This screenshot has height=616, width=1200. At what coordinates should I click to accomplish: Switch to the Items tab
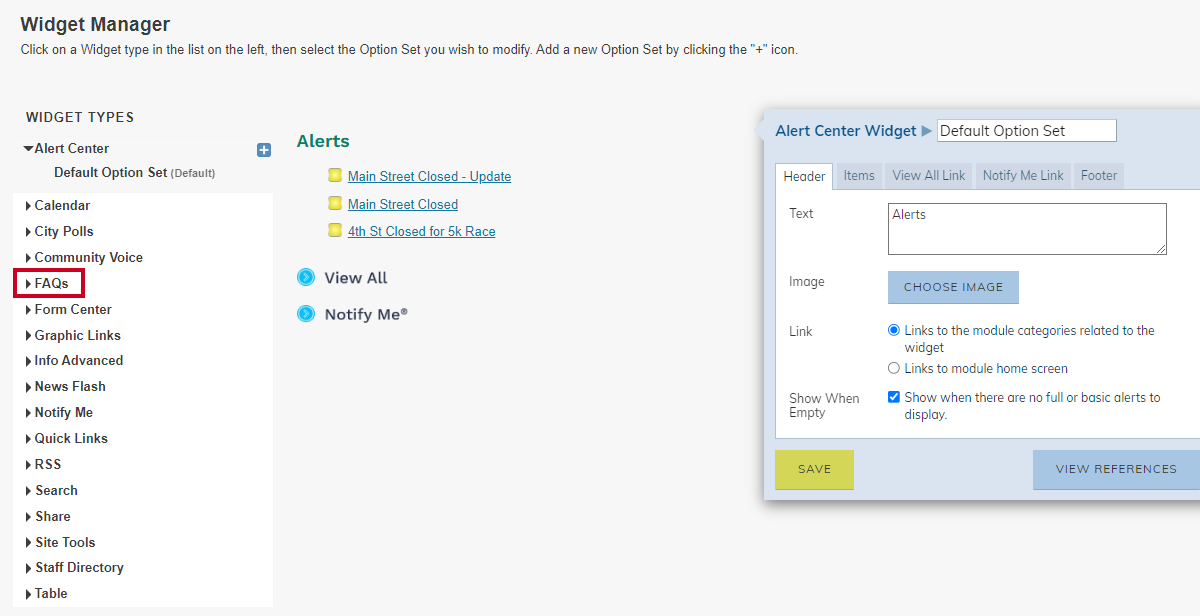coord(859,175)
